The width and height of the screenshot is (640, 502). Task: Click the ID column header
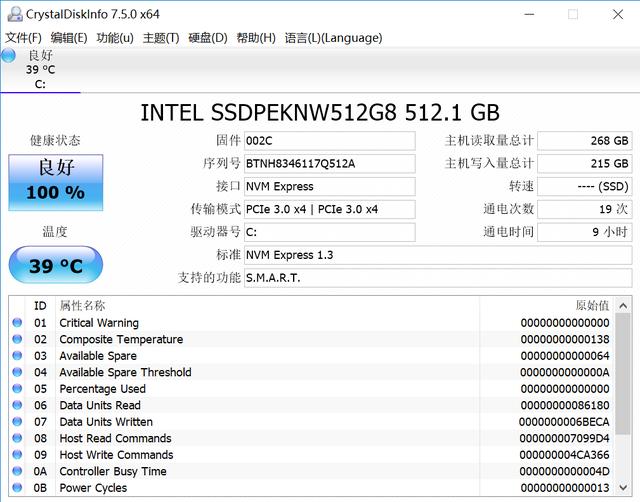(40, 306)
